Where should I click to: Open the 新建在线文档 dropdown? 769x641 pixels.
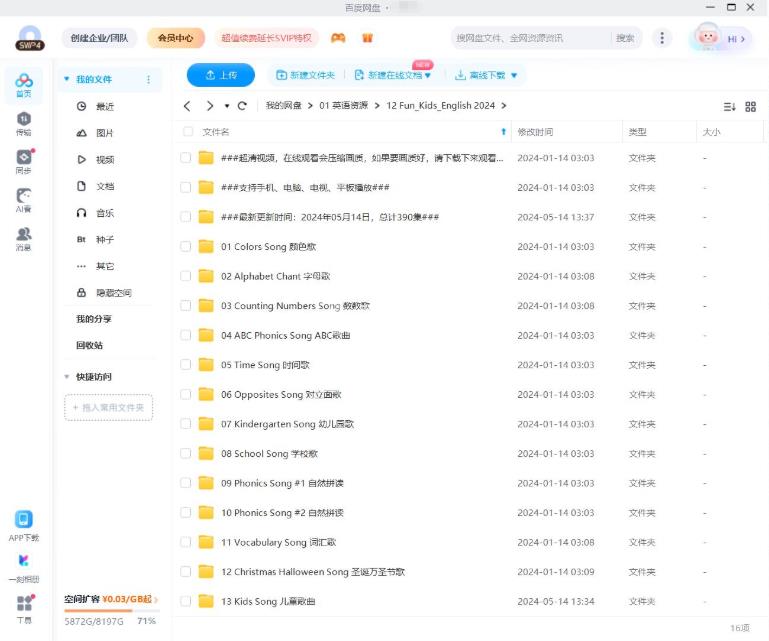[x=428, y=76]
